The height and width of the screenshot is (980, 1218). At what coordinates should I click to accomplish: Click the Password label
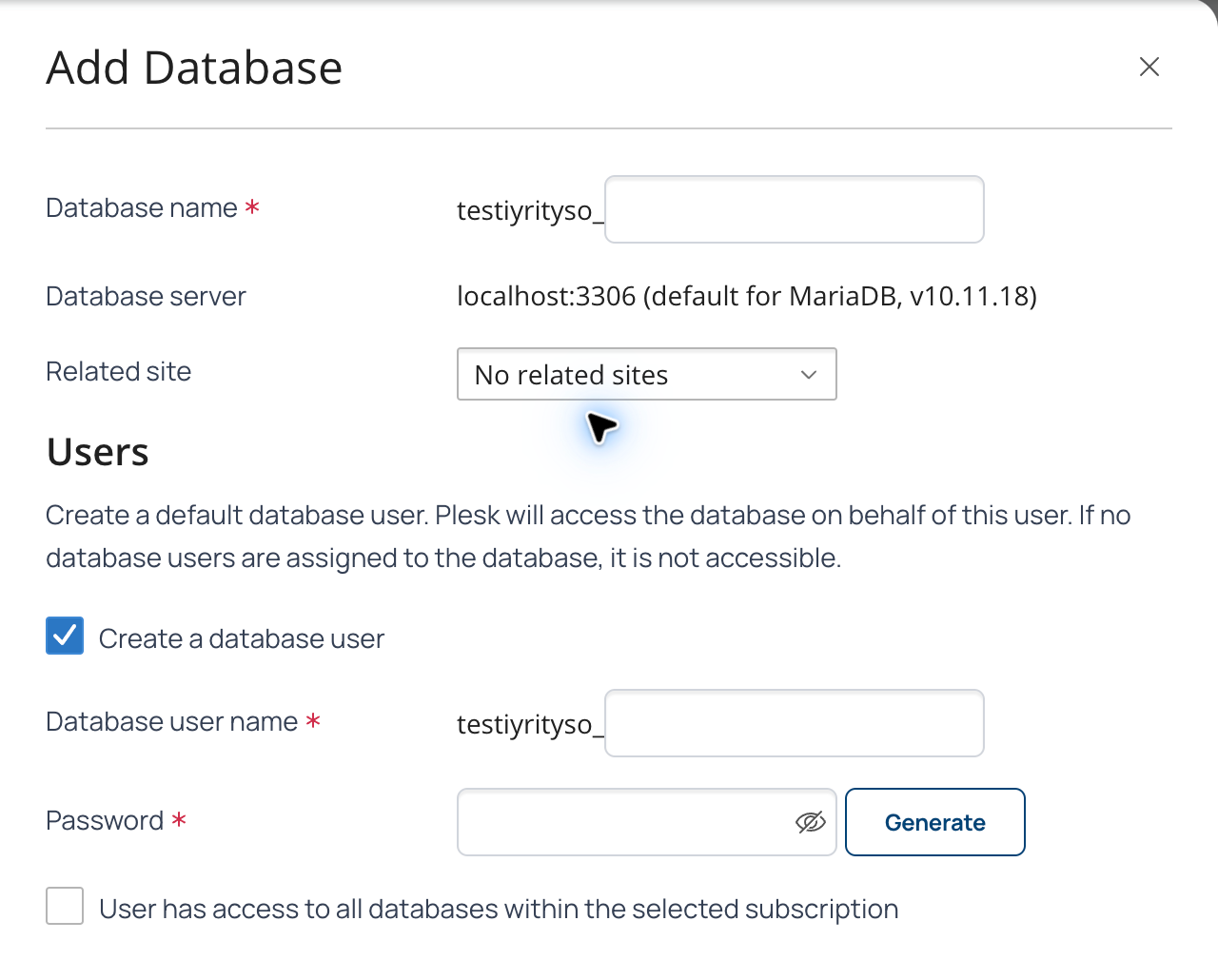(x=105, y=821)
